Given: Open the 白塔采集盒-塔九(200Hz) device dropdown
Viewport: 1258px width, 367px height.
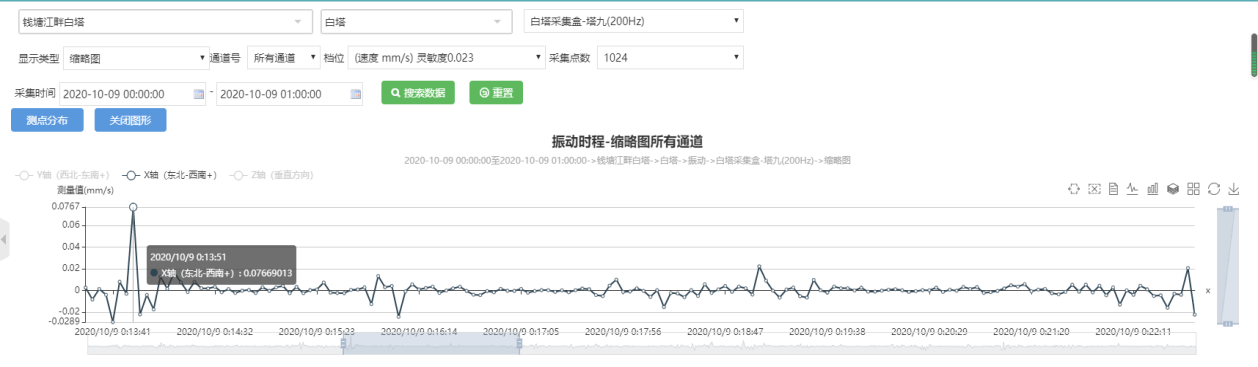Looking at the screenshot, I should (634, 20).
